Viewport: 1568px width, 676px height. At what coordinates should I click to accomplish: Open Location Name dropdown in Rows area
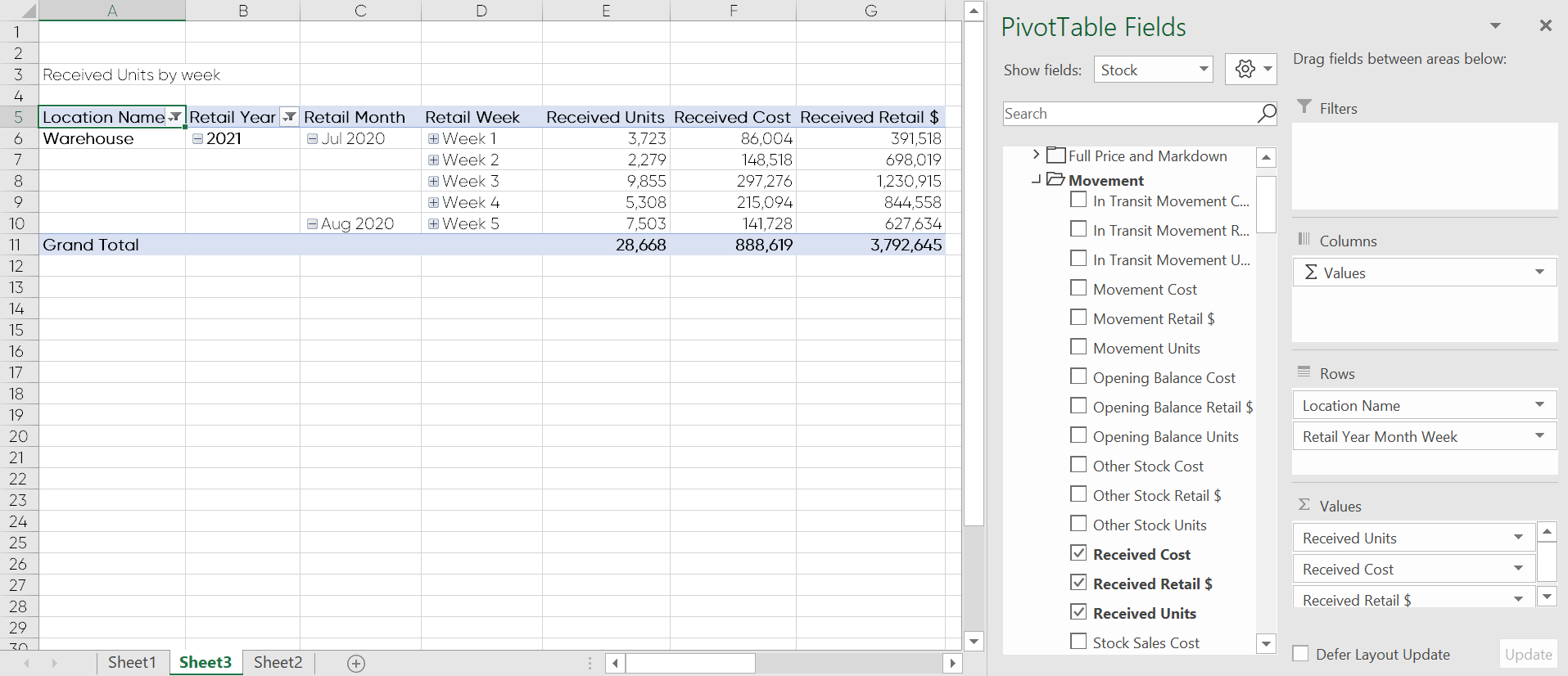pos(1539,405)
